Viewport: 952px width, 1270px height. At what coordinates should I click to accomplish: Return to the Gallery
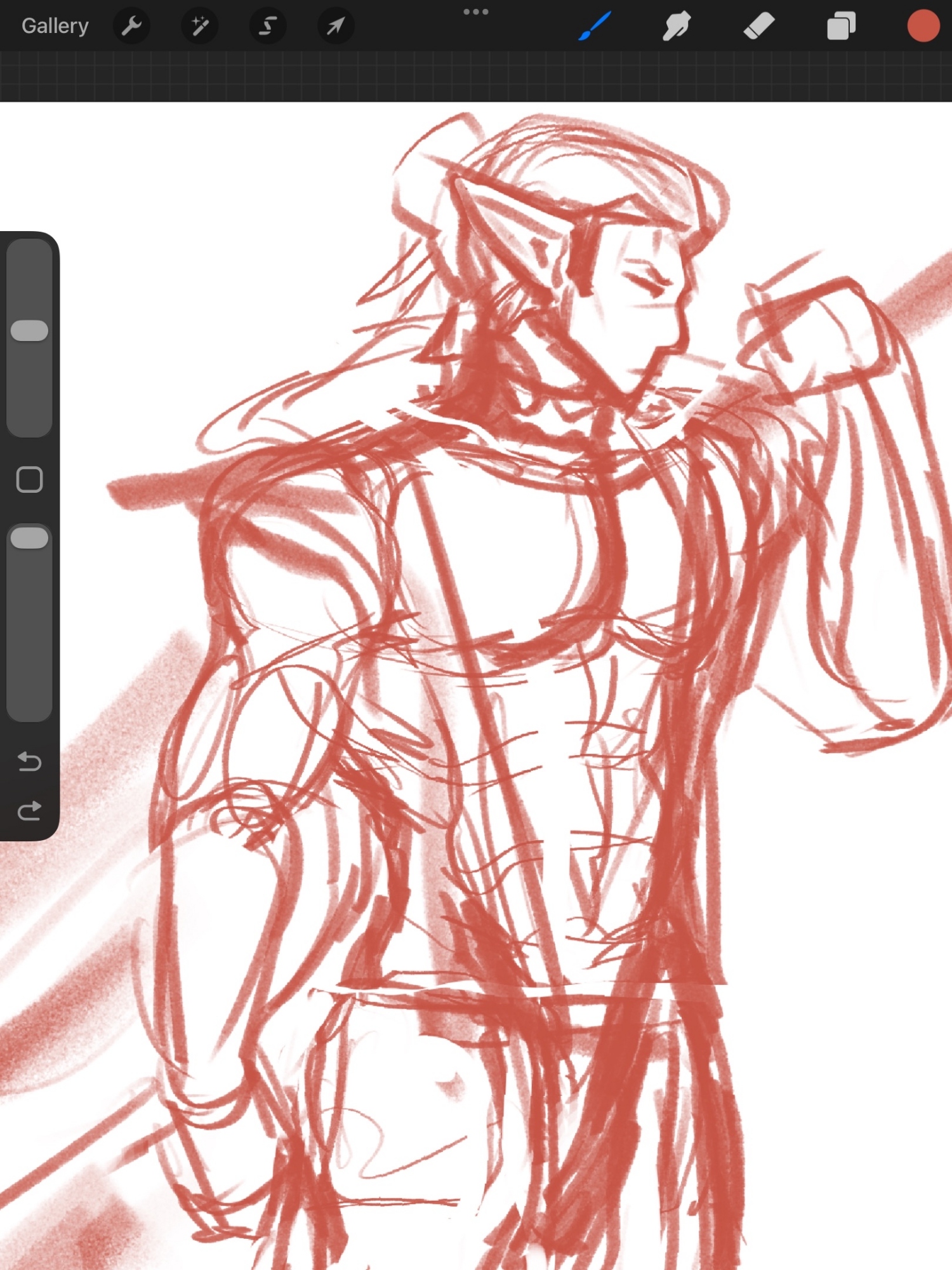tap(55, 26)
